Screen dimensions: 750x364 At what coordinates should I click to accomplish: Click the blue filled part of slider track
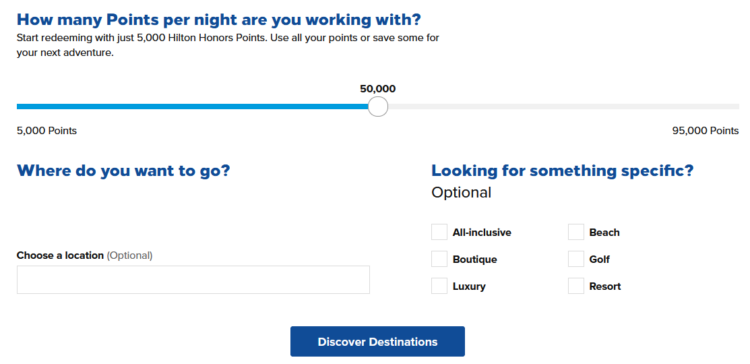(x=192, y=107)
